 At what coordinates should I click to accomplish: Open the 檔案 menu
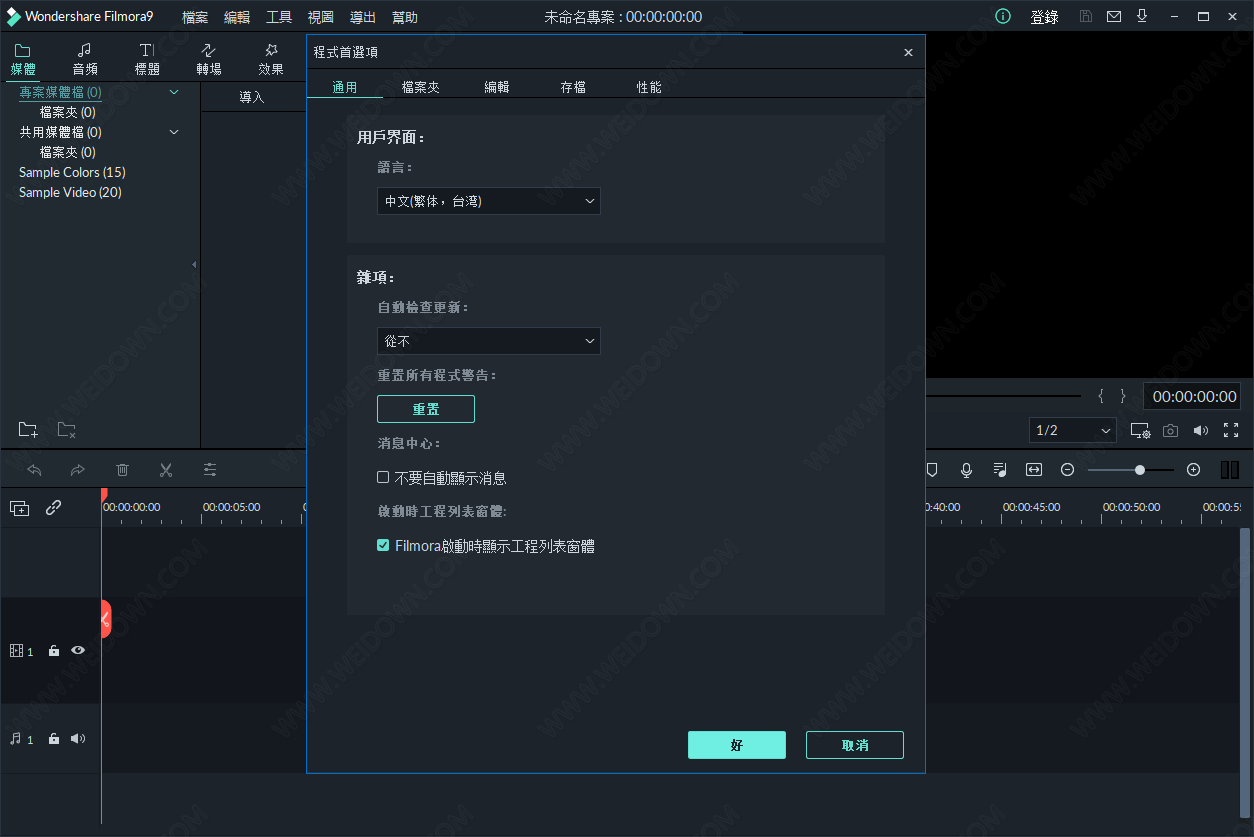(x=195, y=17)
